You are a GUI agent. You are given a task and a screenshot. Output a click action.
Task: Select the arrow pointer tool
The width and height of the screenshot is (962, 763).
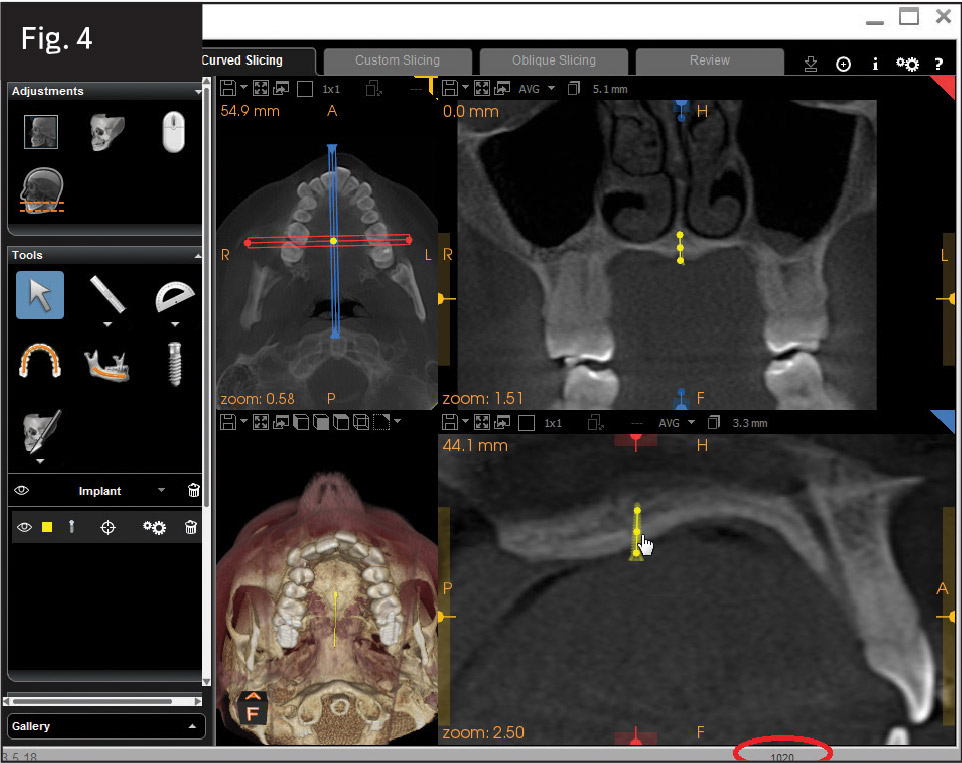(40, 295)
